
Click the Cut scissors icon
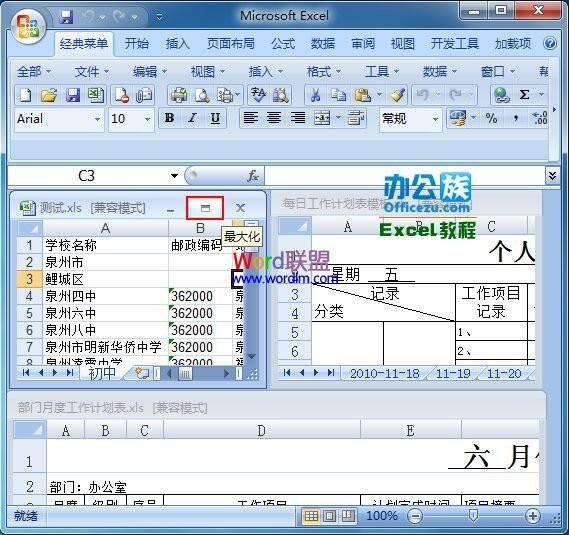pos(315,95)
